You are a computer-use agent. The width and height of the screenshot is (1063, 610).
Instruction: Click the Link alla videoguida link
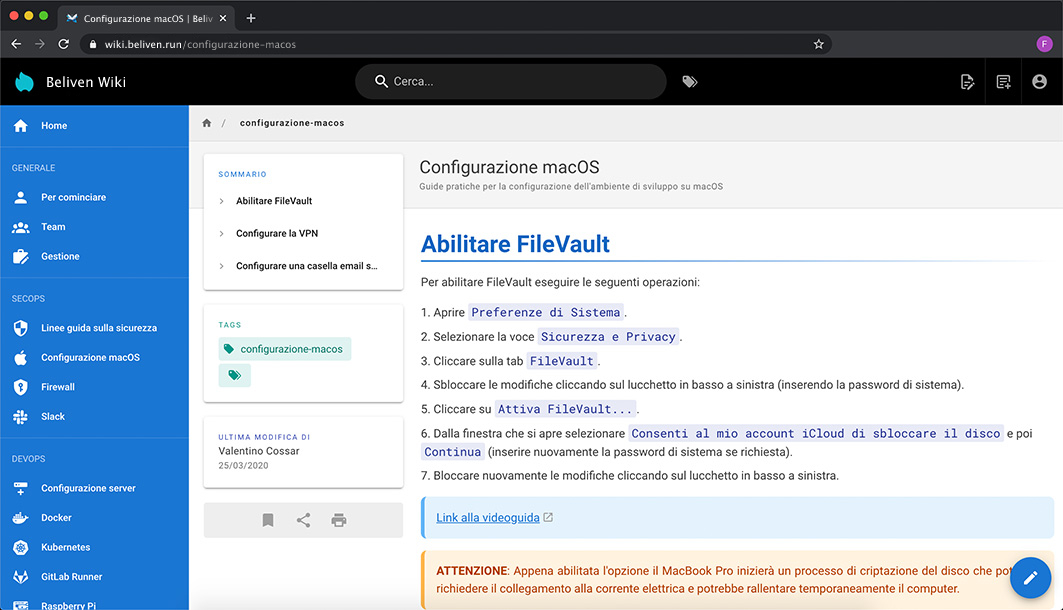(487, 518)
